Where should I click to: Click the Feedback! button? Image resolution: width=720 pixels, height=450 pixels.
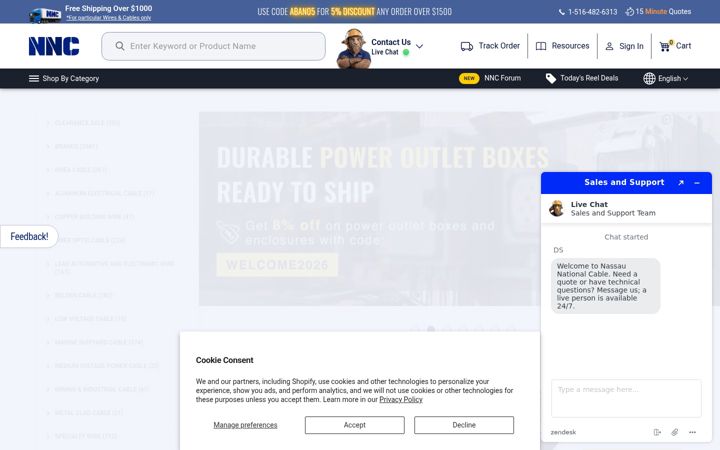point(29,236)
